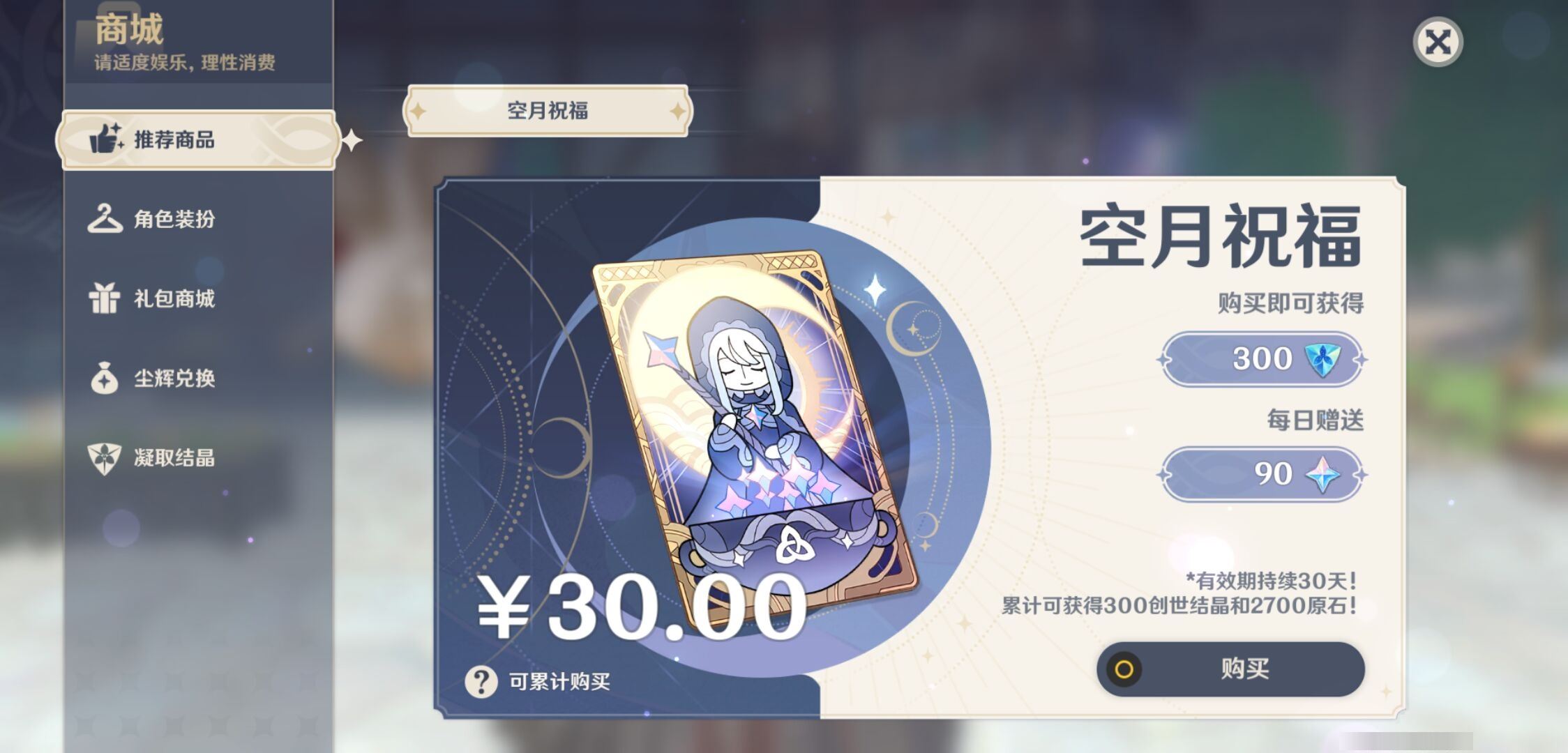Switch to the 空月祝福 top tab
The width and height of the screenshot is (1568, 753).
[548, 110]
